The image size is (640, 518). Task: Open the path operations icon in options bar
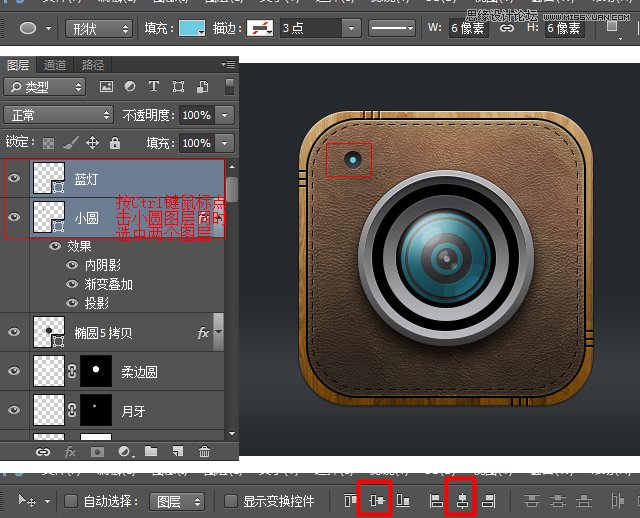tap(611, 27)
